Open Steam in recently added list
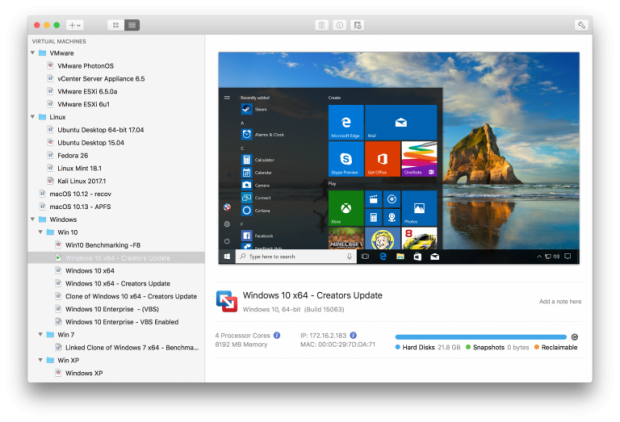 (x=254, y=109)
